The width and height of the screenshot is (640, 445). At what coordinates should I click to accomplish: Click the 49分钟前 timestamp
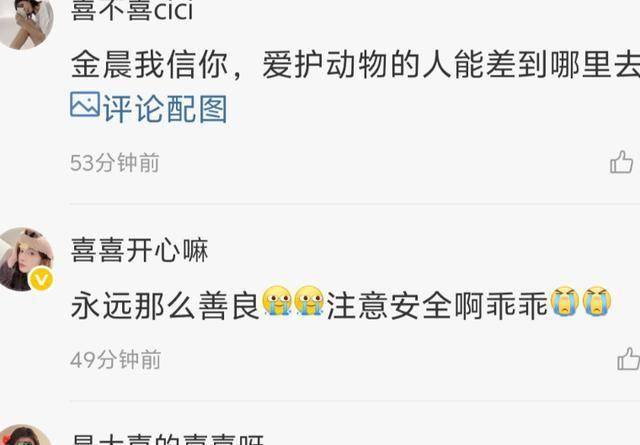116,360
